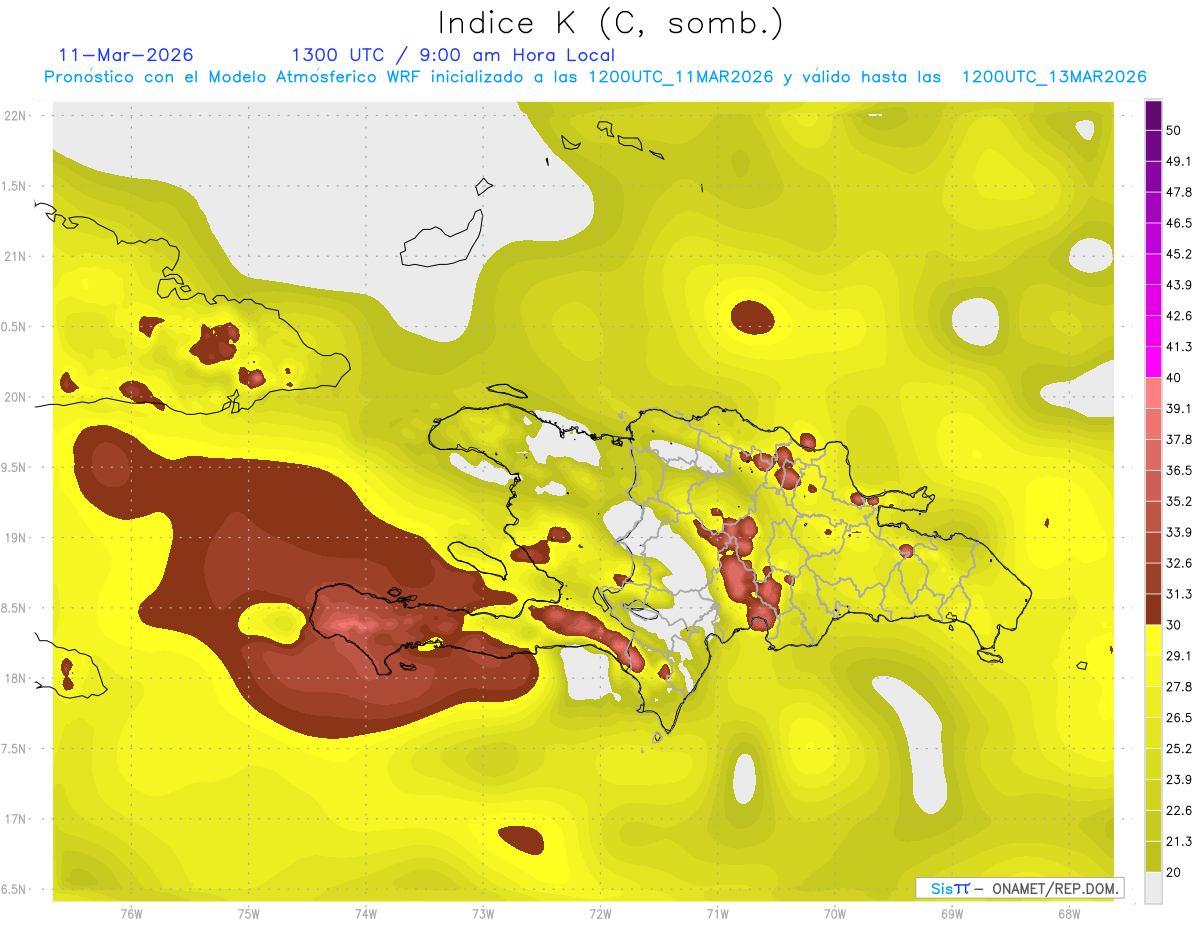Click longitude label "72W"

[600, 914]
